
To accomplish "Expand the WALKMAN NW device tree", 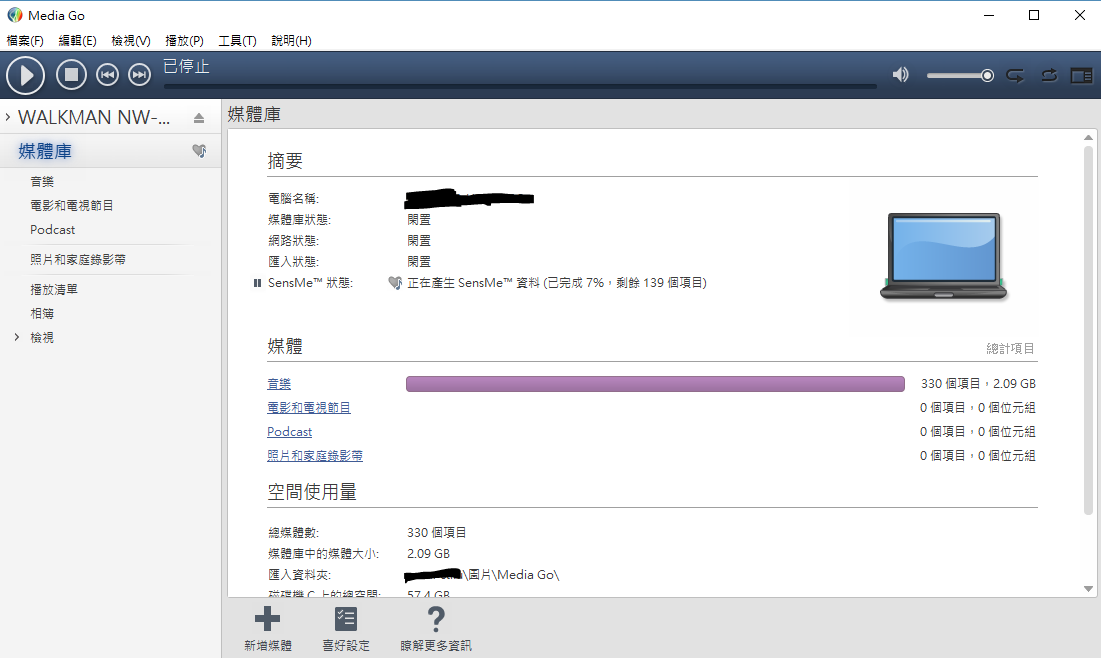I will pyautogui.click(x=8, y=117).
